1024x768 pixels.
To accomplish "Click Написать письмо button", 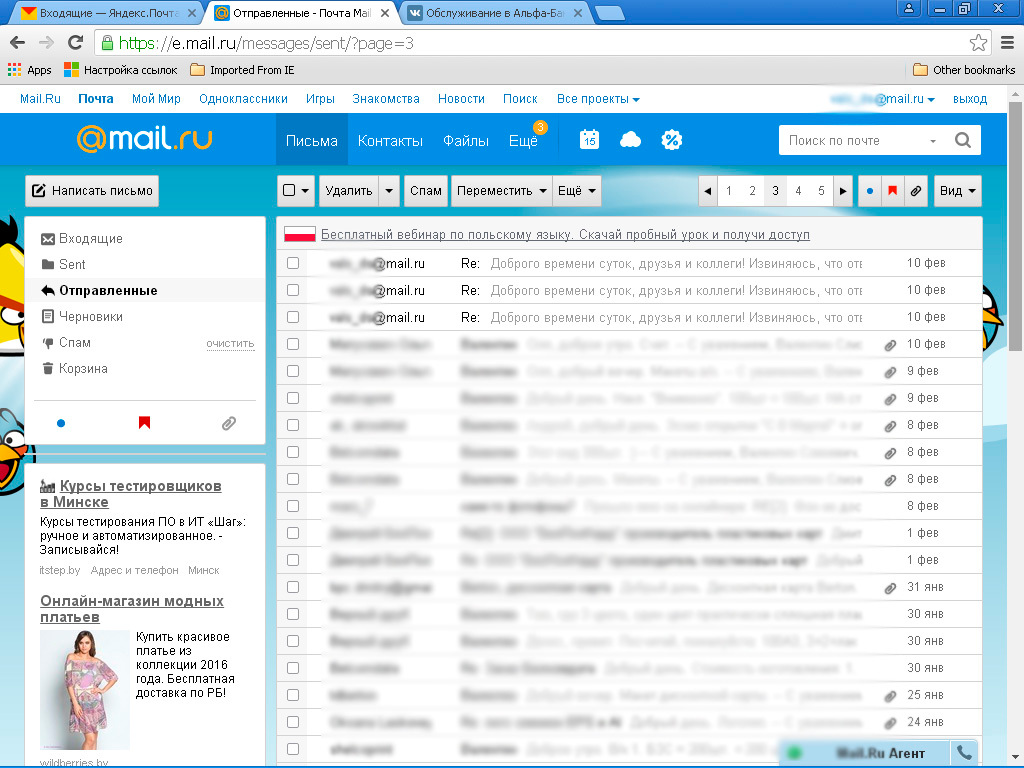I will coord(92,191).
